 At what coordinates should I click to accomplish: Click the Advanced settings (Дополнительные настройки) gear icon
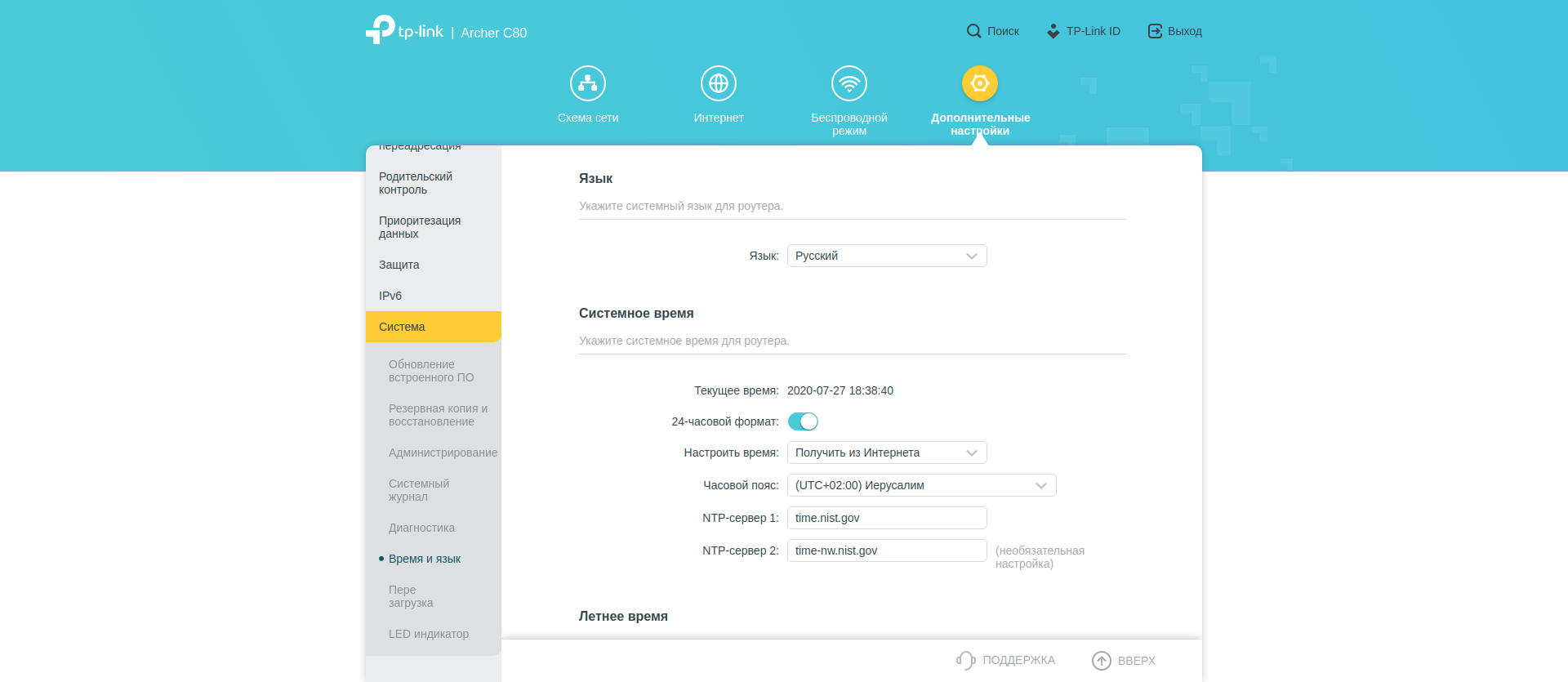pos(979,83)
